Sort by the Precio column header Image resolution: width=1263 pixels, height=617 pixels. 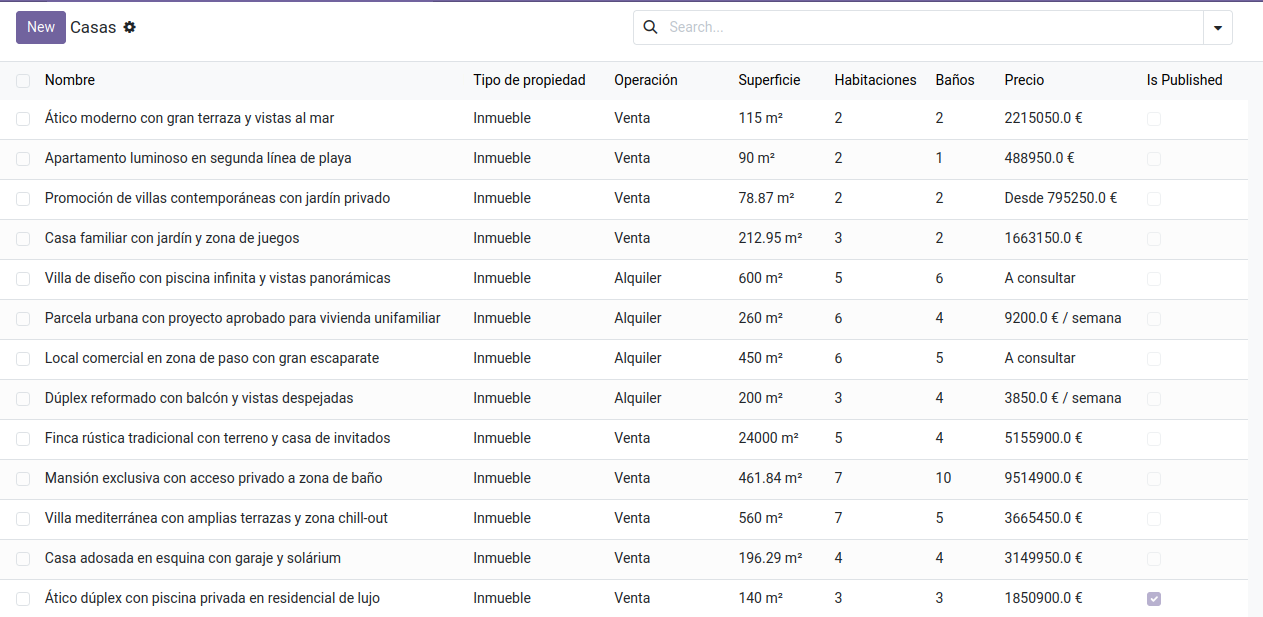tap(1024, 80)
